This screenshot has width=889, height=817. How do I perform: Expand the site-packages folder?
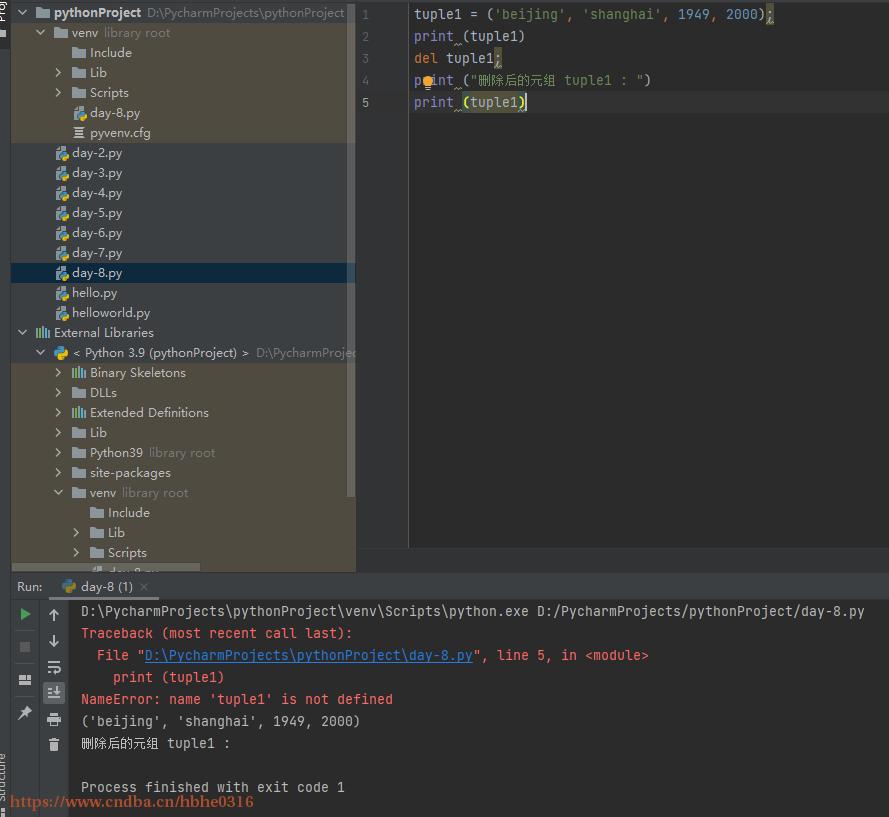click(58, 472)
